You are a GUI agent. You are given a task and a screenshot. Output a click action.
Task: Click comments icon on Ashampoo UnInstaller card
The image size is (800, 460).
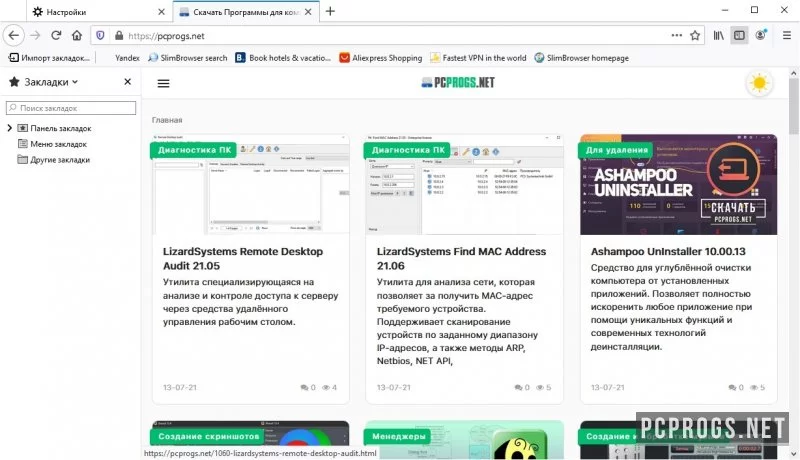(732, 388)
